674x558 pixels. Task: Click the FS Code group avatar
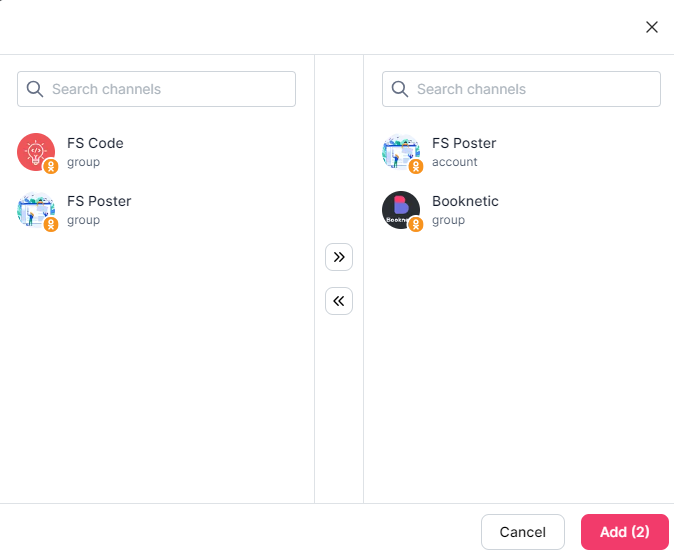(x=35, y=151)
